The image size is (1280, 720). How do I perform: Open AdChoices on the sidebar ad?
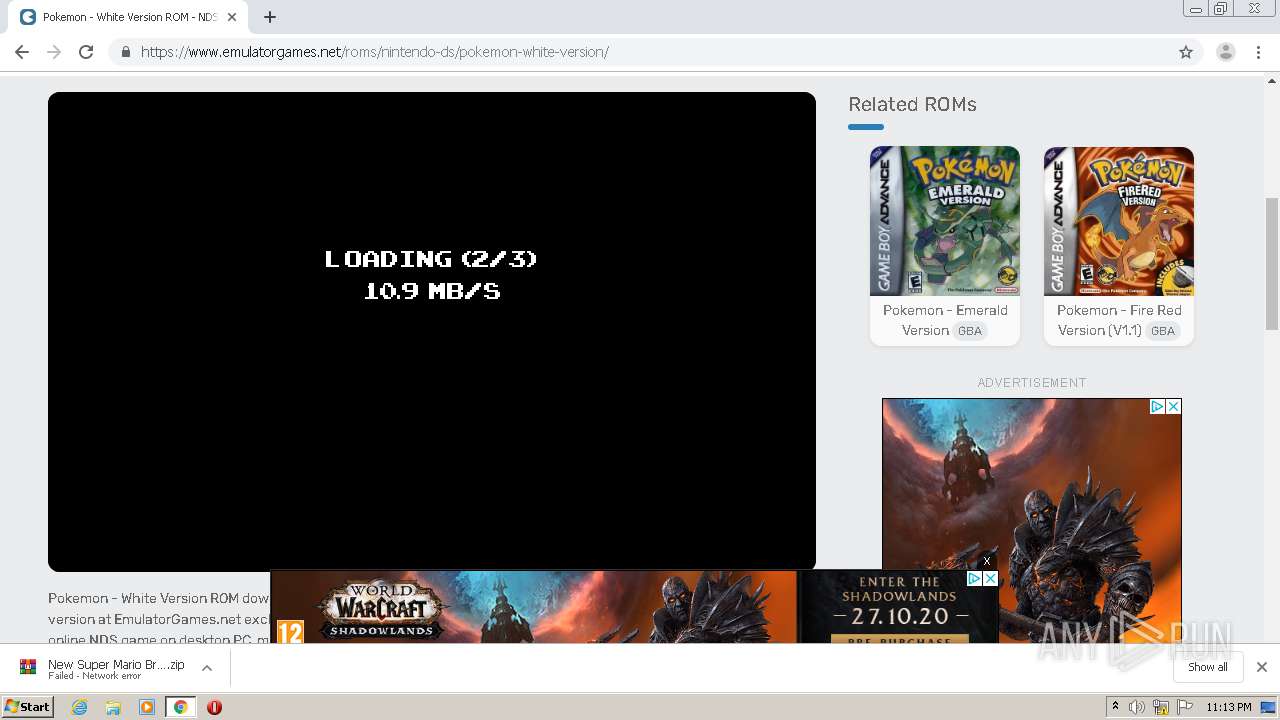click(x=1157, y=406)
